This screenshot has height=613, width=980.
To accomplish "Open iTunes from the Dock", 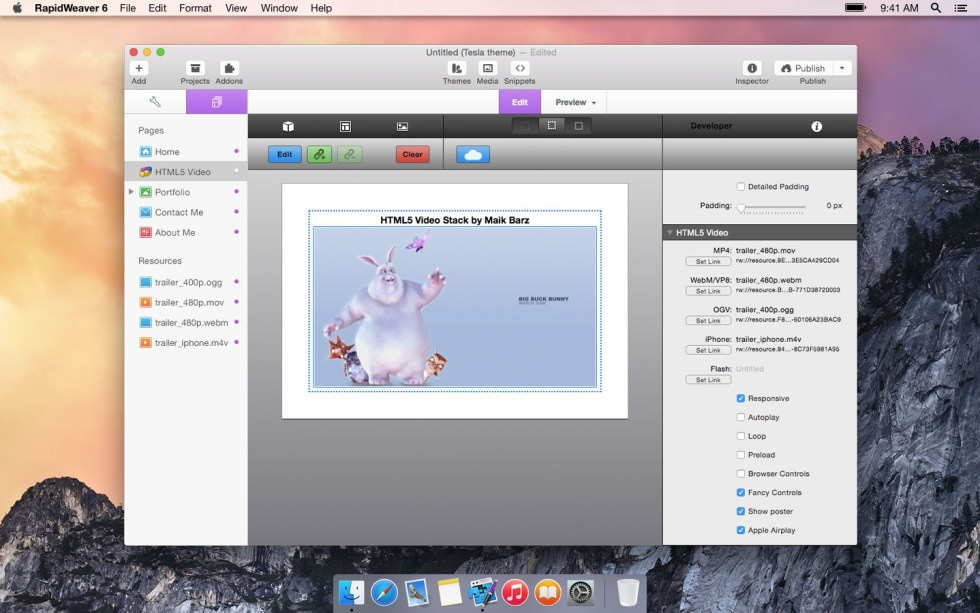I will click(515, 592).
